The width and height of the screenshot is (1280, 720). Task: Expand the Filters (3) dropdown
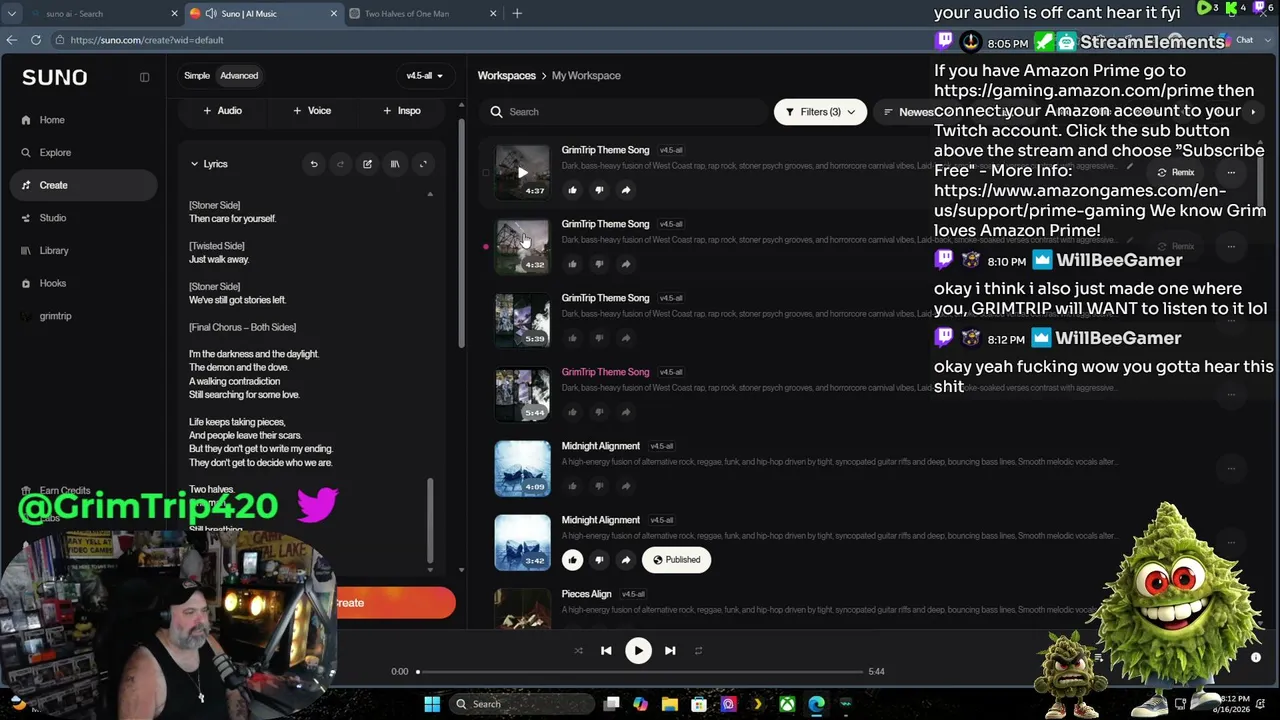(820, 112)
